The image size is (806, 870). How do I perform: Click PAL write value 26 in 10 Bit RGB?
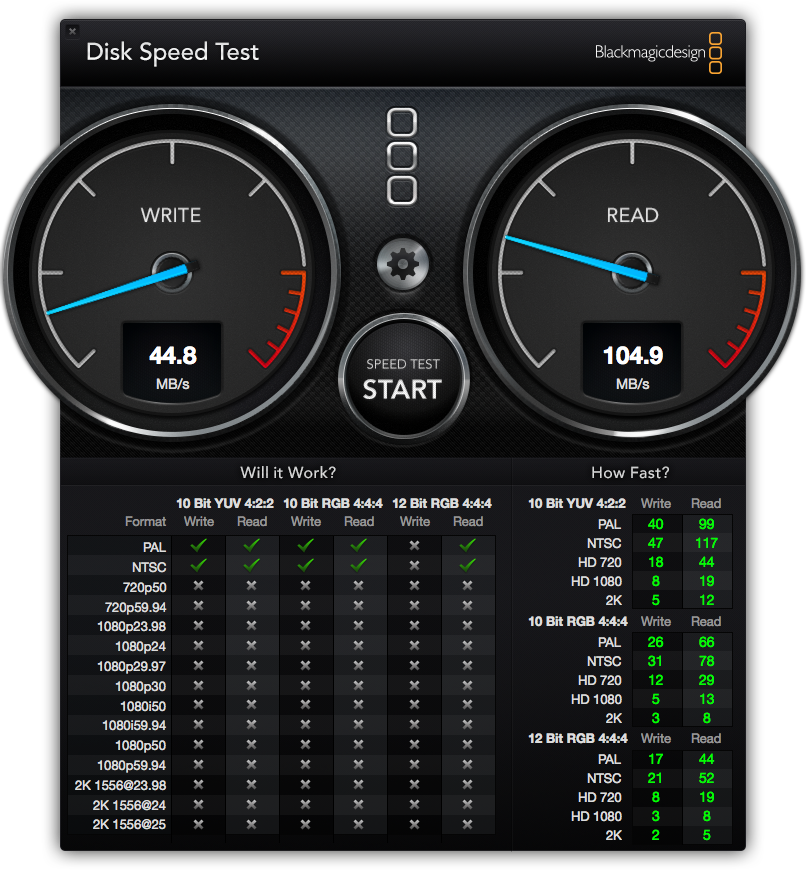click(656, 643)
